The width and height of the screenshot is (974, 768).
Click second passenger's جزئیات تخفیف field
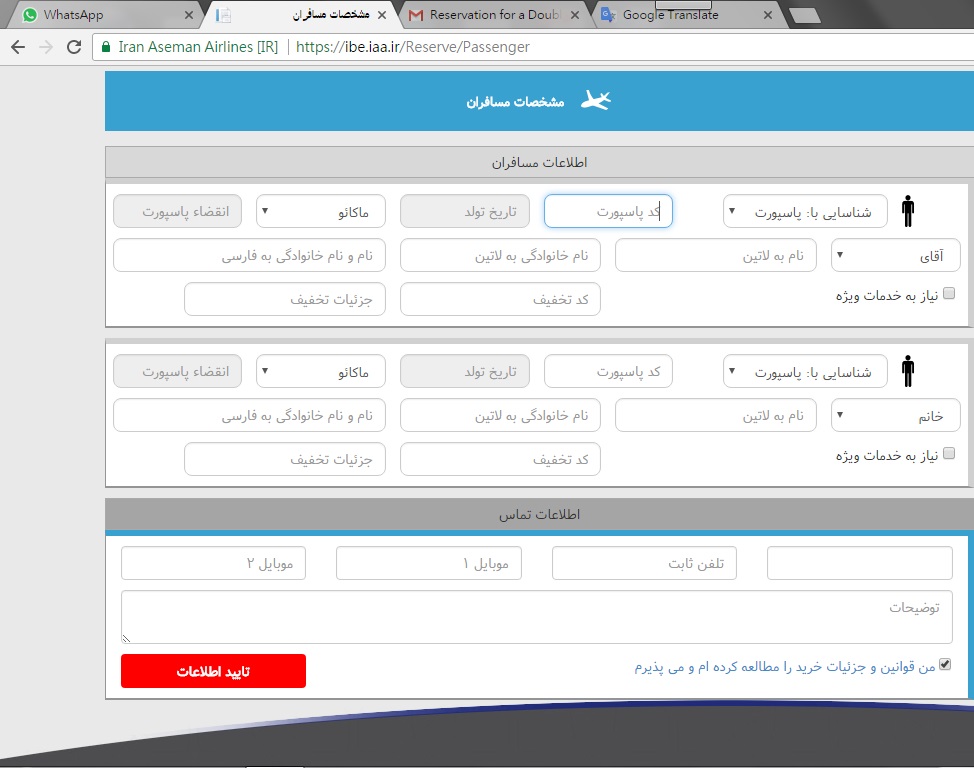pyautogui.click(x=284, y=459)
